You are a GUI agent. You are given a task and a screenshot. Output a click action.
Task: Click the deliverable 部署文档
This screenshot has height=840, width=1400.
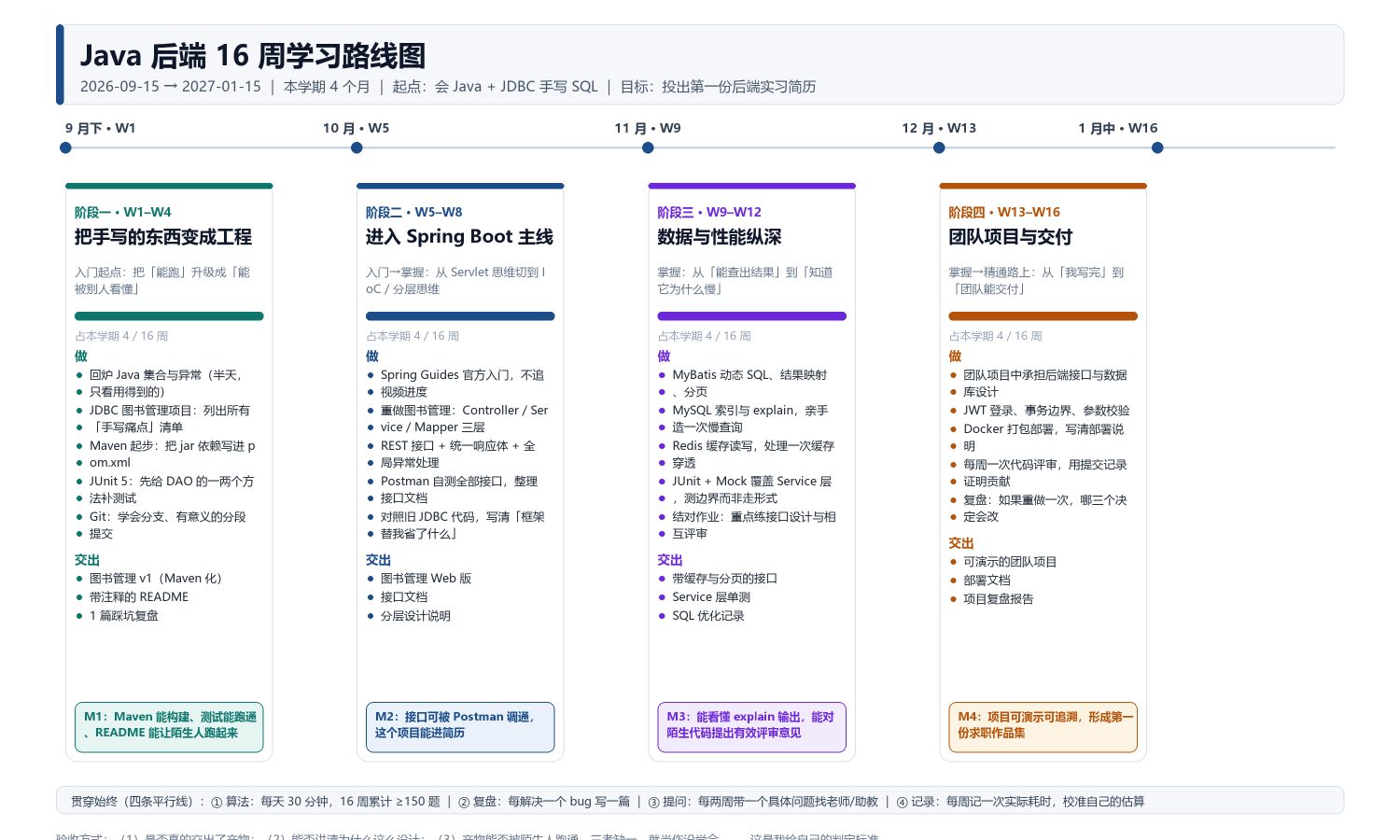click(x=987, y=581)
